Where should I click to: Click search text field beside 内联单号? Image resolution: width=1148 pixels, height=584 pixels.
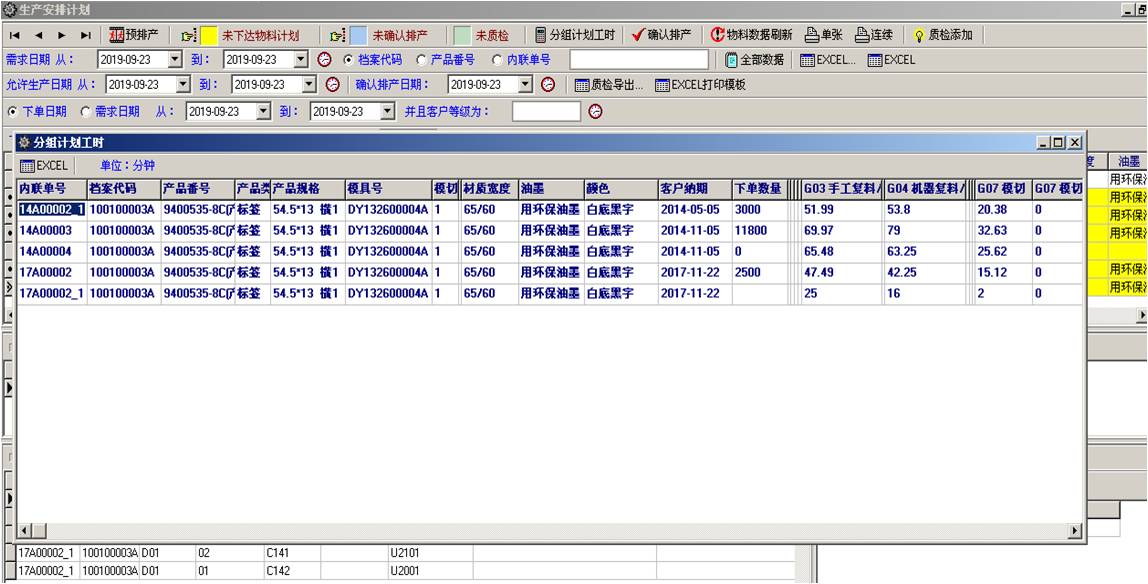[639, 60]
